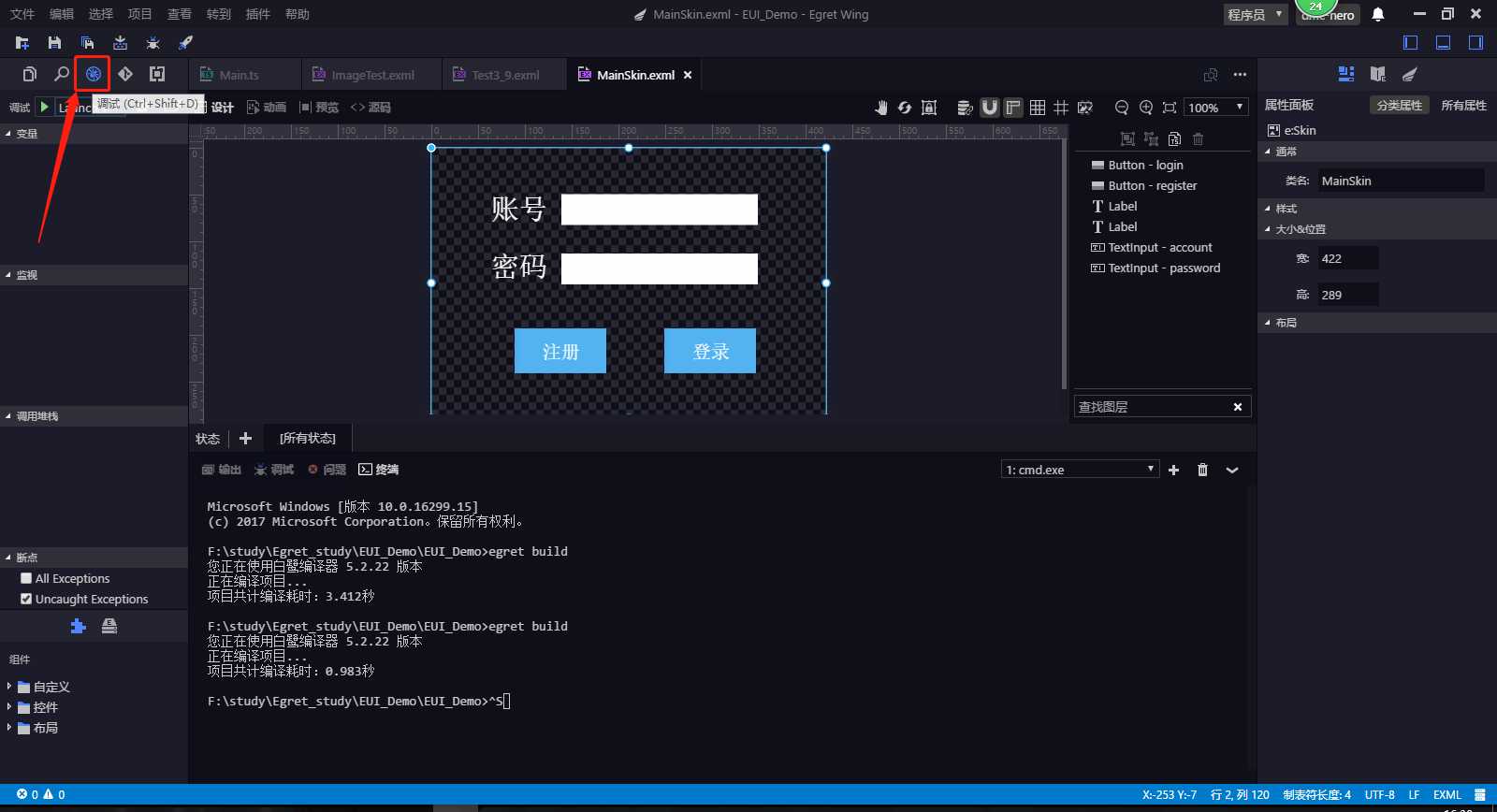The height and width of the screenshot is (812, 1497).
Task: Open the Git source control view
Action: tap(125, 74)
